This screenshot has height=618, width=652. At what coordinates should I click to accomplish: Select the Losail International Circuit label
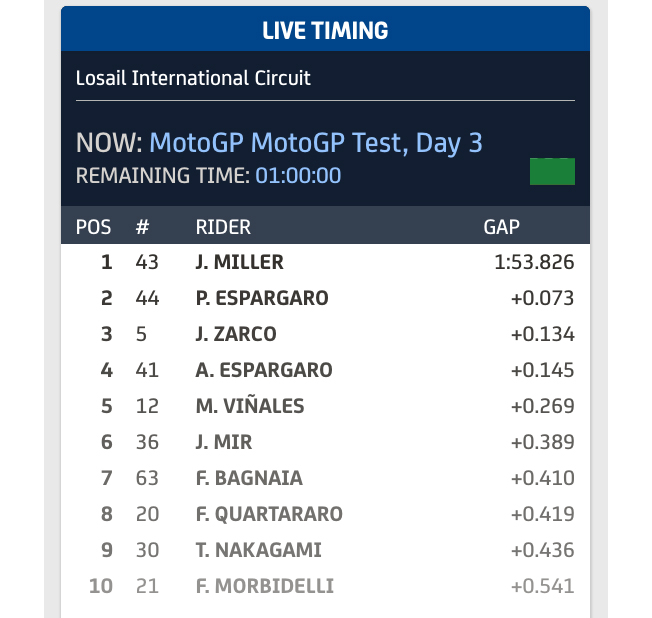(x=193, y=78)
